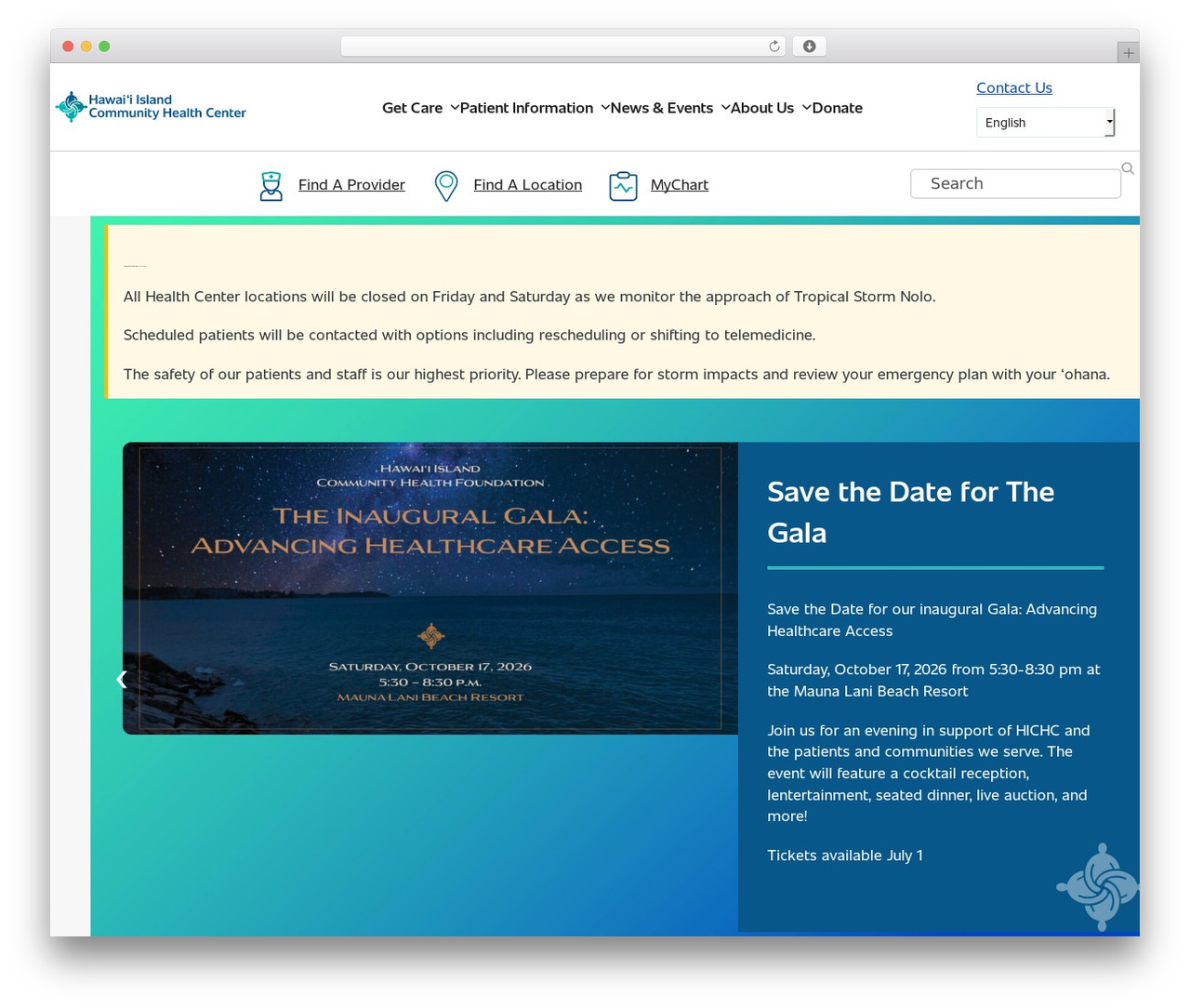Open the MyChart text link

tap(680, 185)
